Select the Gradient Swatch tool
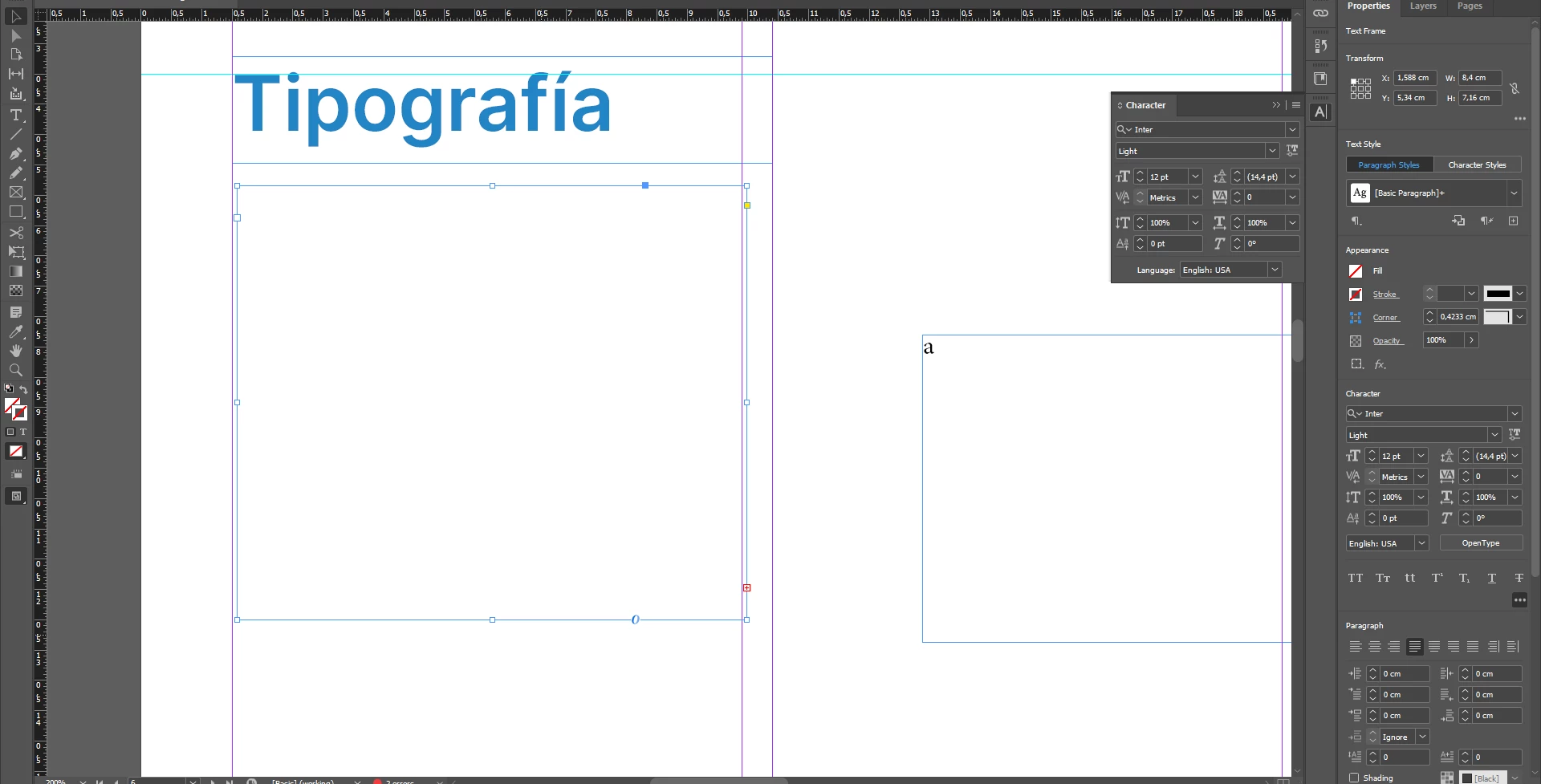 pyautogui.click(x=15, y=271)
